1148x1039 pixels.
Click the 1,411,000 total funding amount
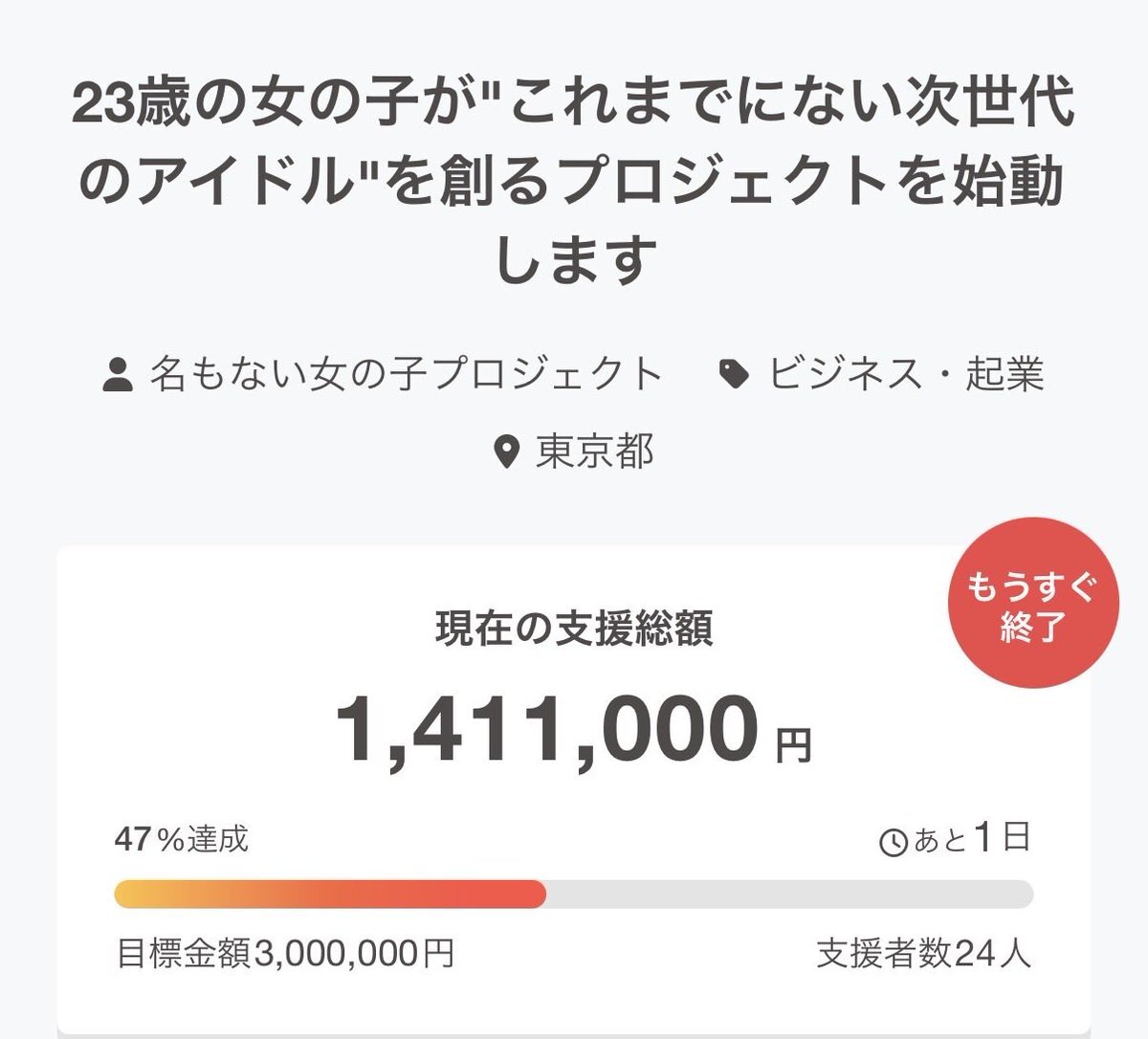coord(547,729)
